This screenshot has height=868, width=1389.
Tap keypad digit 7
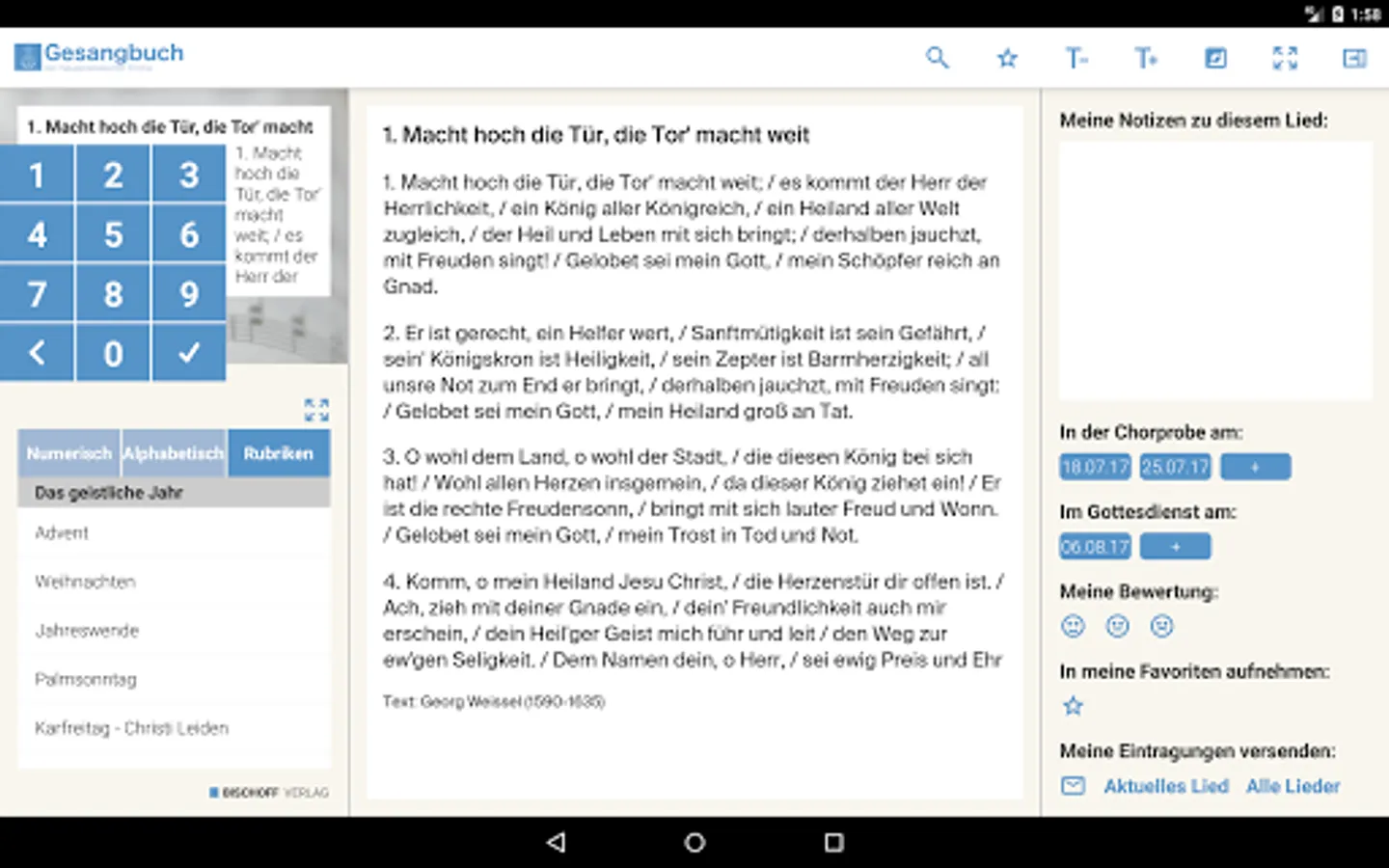pos(37,294)
